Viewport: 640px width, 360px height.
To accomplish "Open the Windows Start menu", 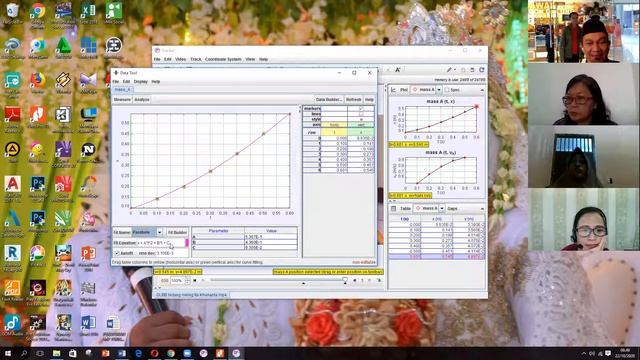I will 7,353.
